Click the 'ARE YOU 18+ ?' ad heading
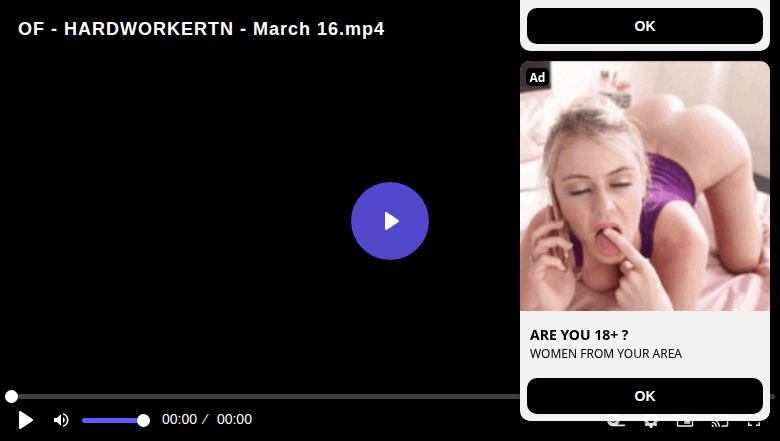This screenshot has height=441, width=780. [x=579, y=335]
